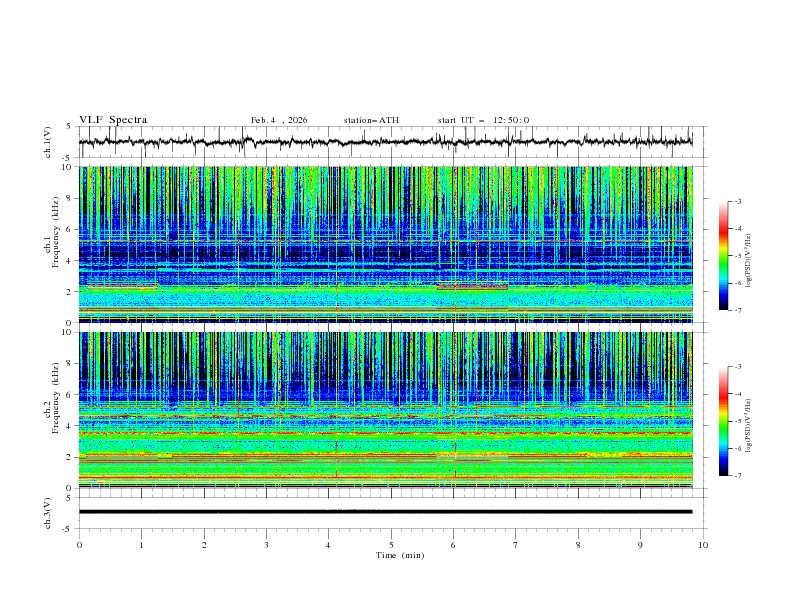The height and width of the screenshot is (612, 792).
Task: Click the time axis tick label "9"
Action: [x=640, y=545]
